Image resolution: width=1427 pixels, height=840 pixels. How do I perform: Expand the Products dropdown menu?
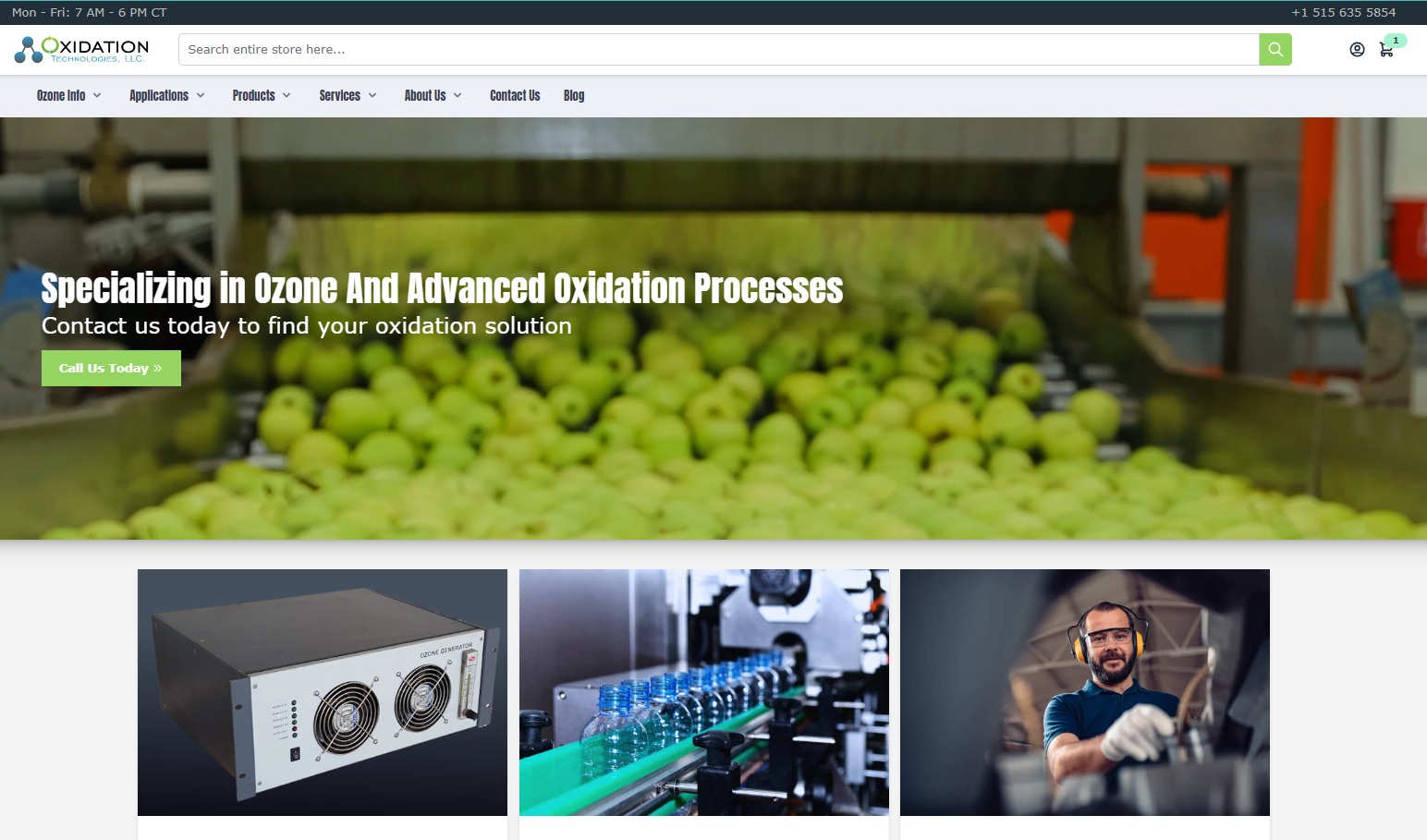pyautogui.click(x=261, y=96)
